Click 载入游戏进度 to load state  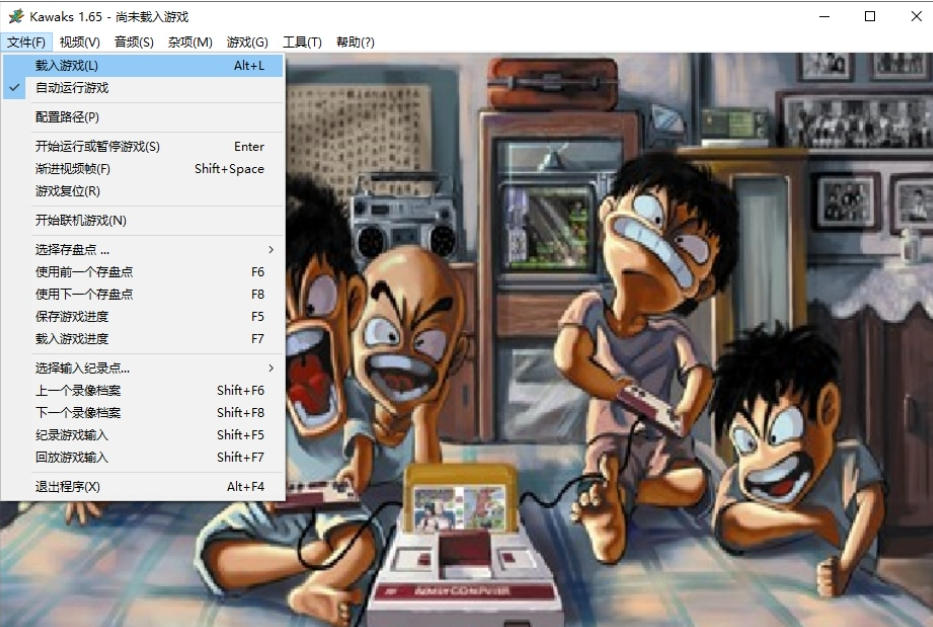(x=143, y=339)
